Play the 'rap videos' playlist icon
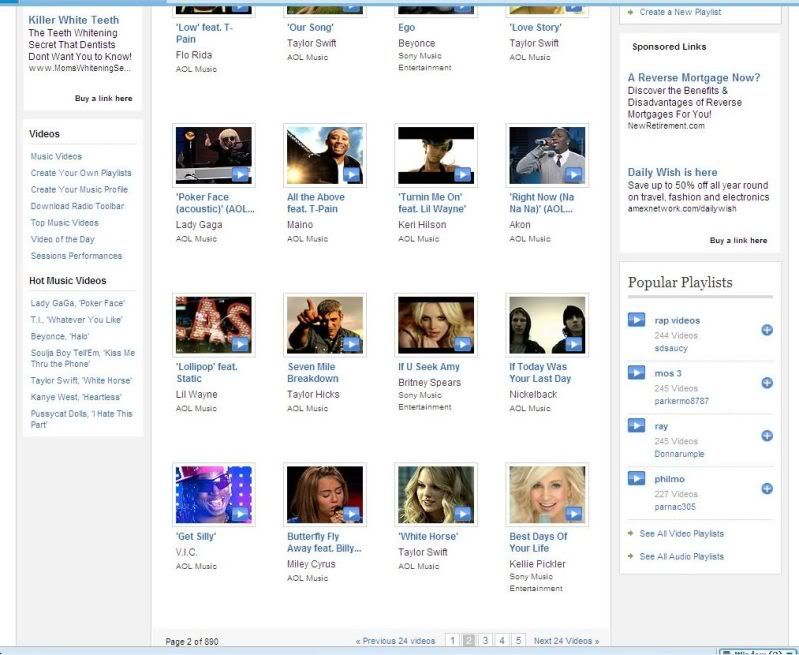Viewport: 799px width, 655px height. (x=636, y=320)
